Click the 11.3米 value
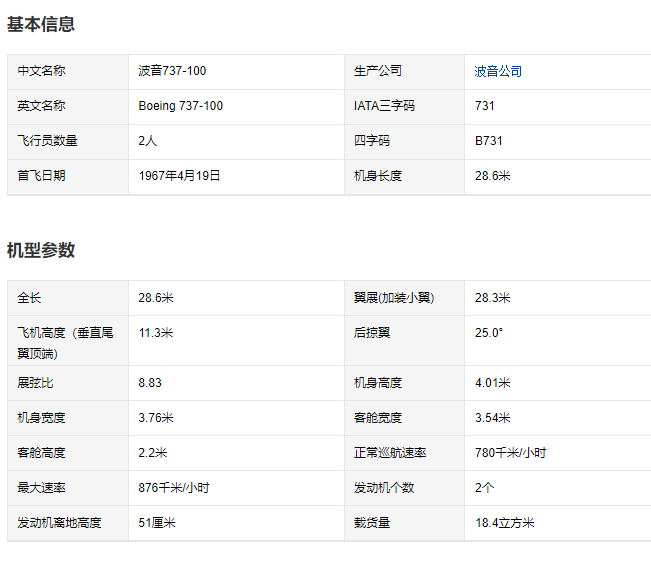Viewport: 651px width, 565px height. (x=156, y=333)
